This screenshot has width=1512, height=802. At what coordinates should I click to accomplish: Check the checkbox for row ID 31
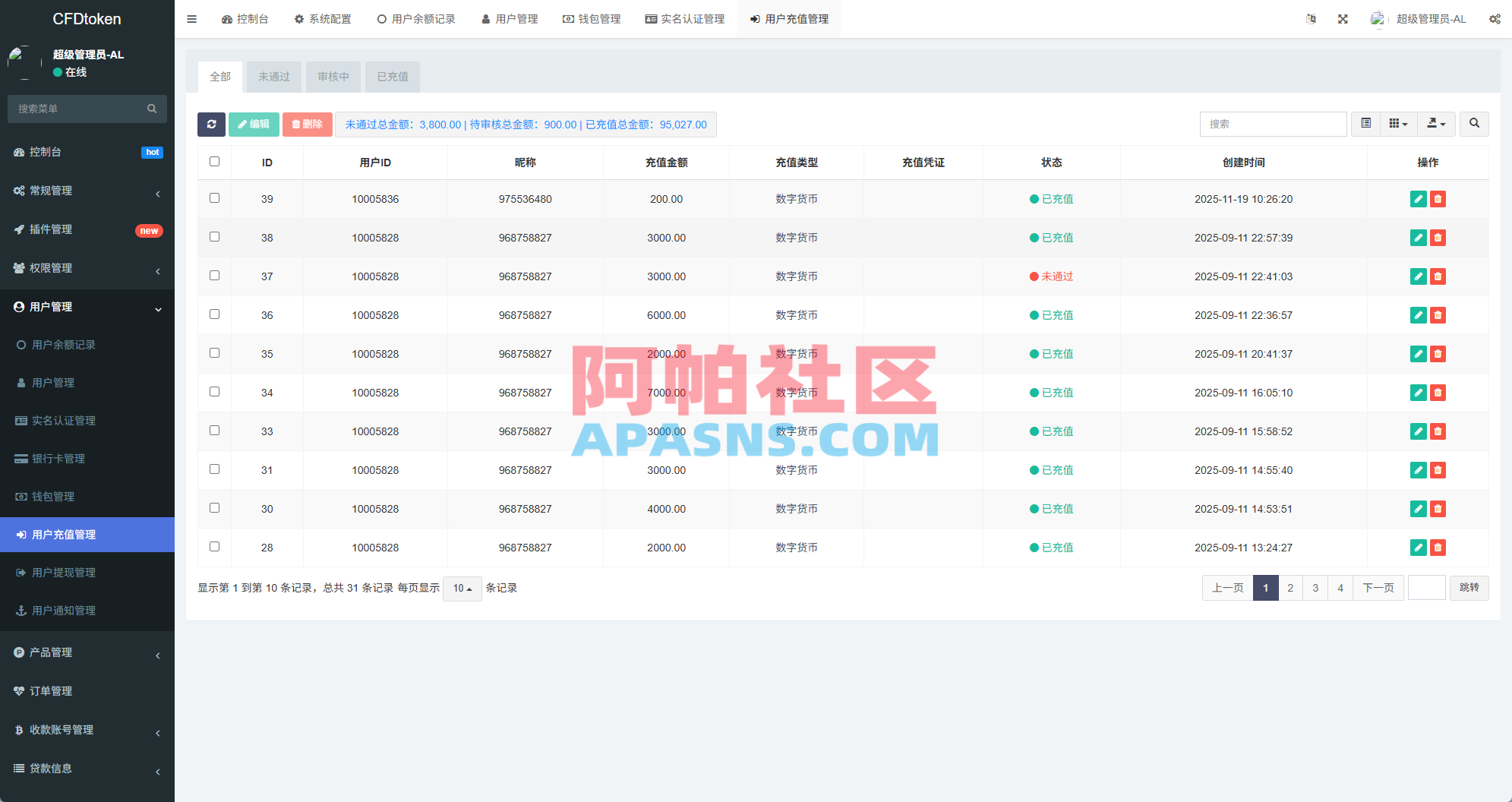215,469
